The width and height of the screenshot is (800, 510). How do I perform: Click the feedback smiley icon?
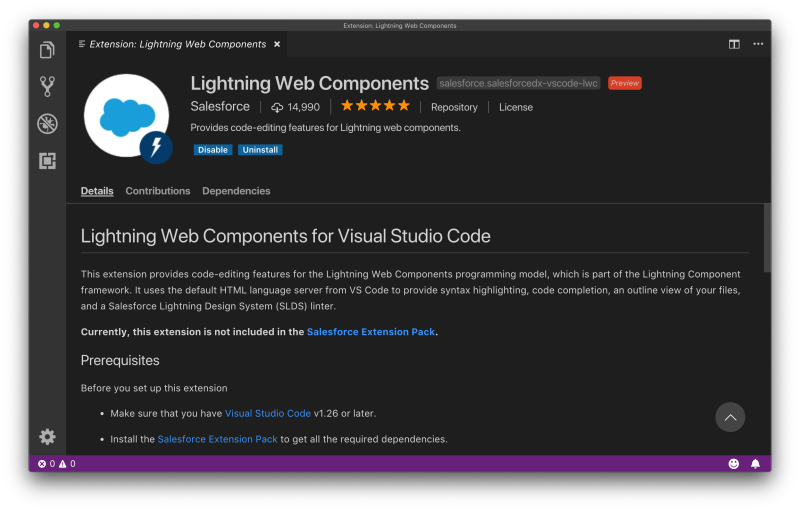click(734, 464)
